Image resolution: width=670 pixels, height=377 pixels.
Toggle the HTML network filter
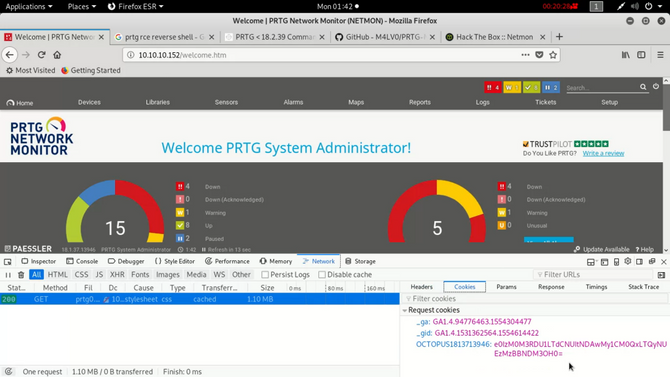click(x=58, y=274)
